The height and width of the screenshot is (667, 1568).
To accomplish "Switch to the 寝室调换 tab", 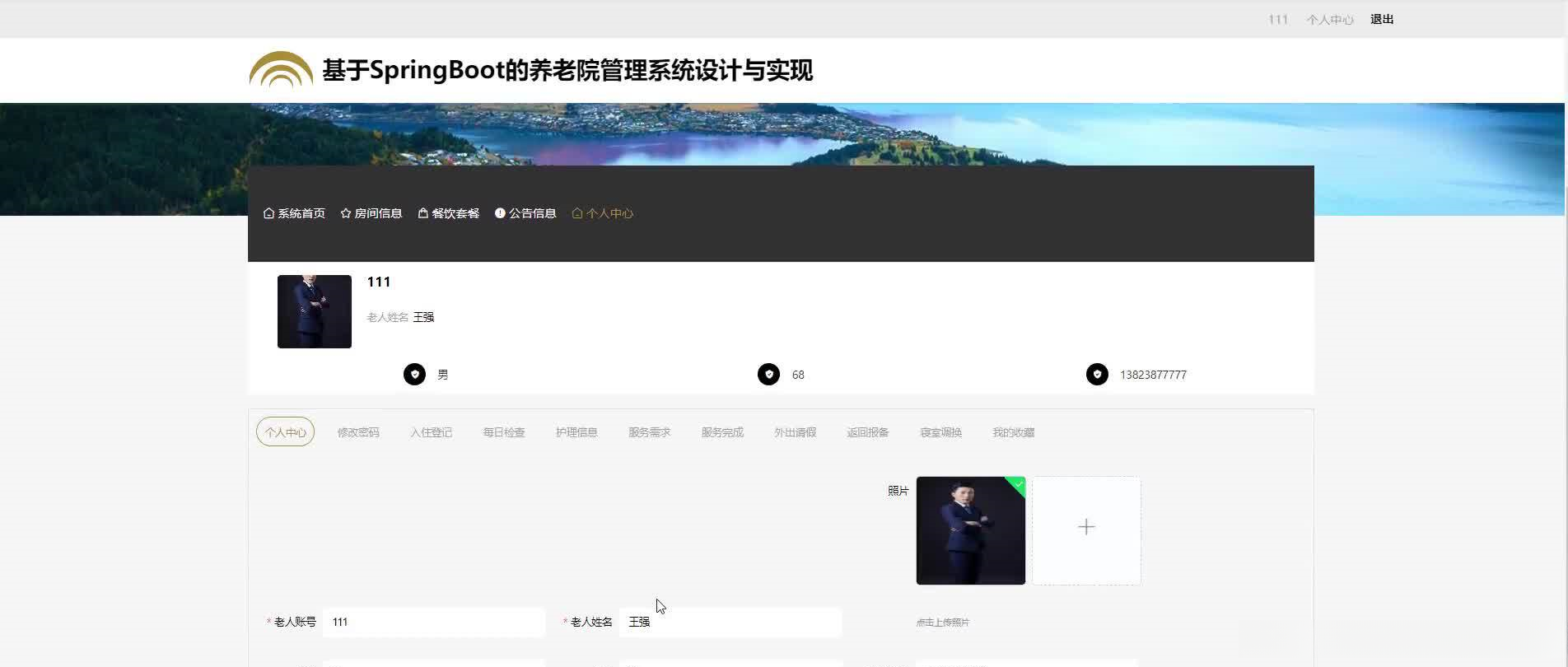I will [x=940, y=432].
